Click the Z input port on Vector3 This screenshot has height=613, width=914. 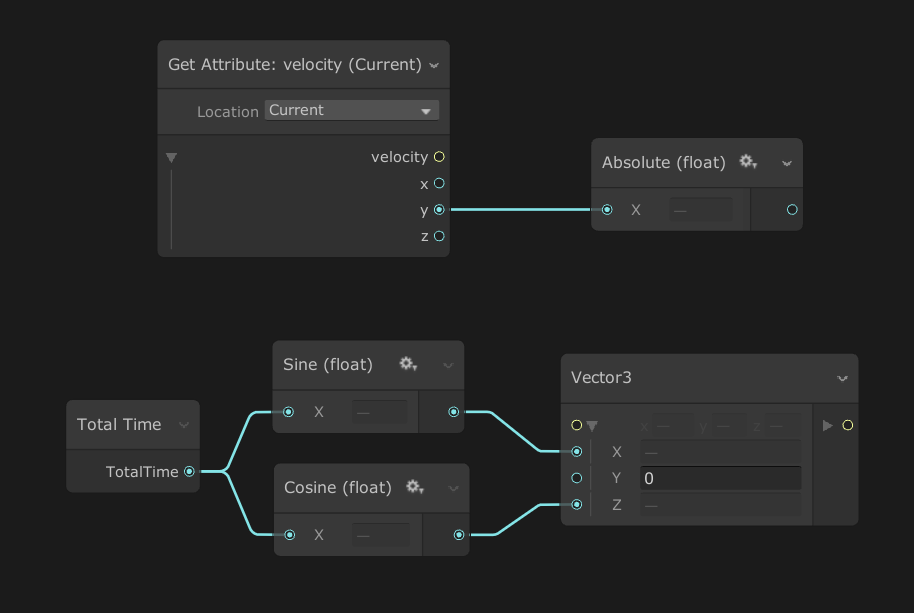577,504
